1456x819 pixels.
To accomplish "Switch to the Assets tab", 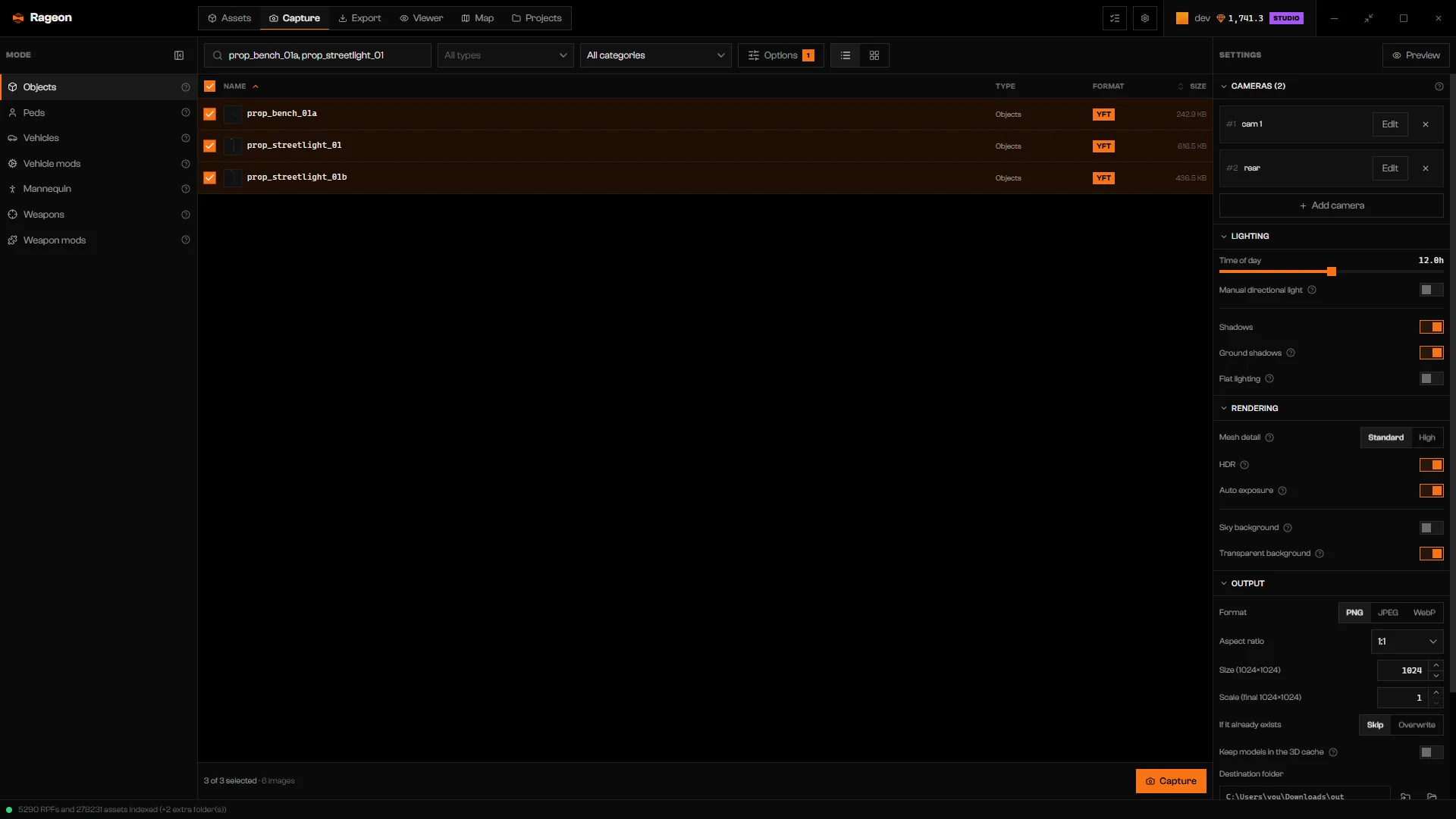I will tap(230, 18).
